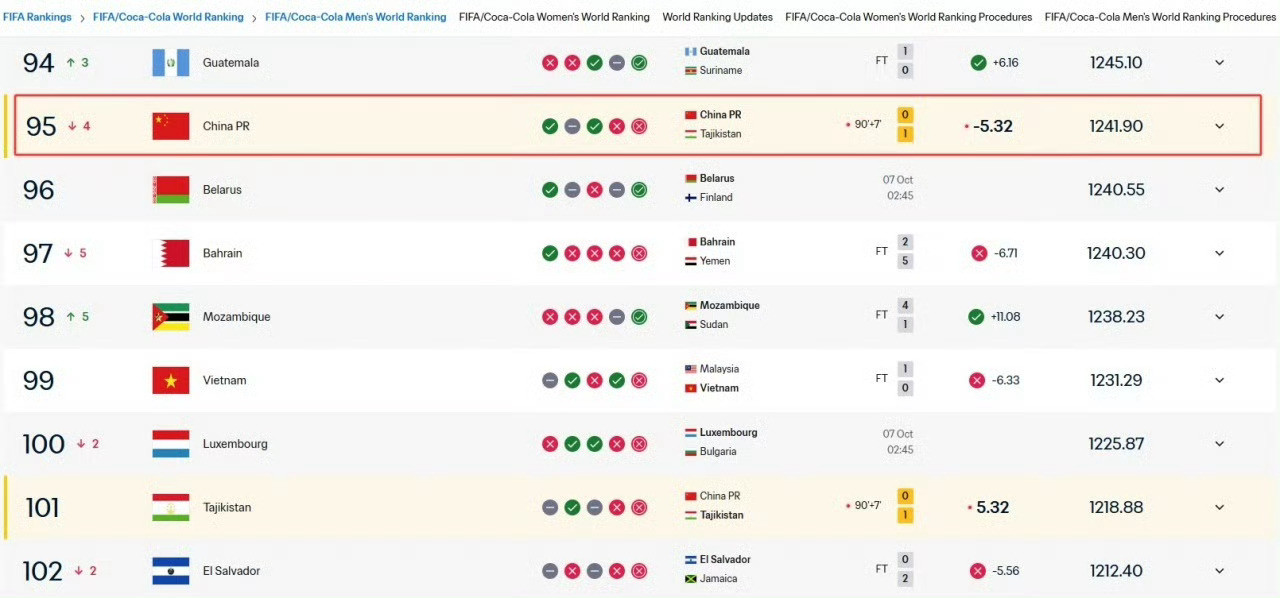Expand the Vietnam row details
The height and width of the screenshot is (598, 1280).
click(1219, 380)
